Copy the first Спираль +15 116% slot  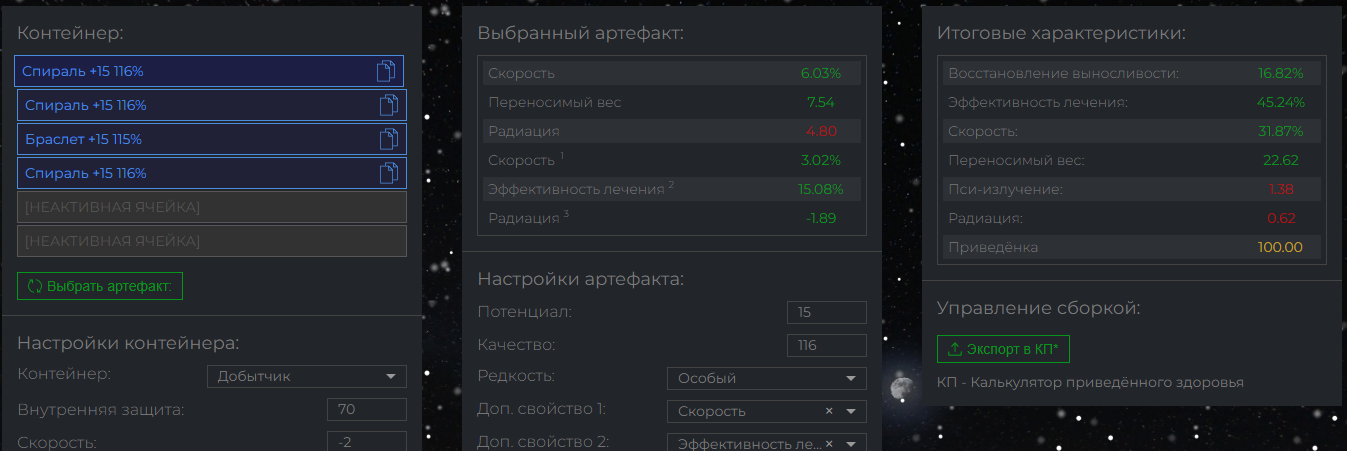point(385,71)
